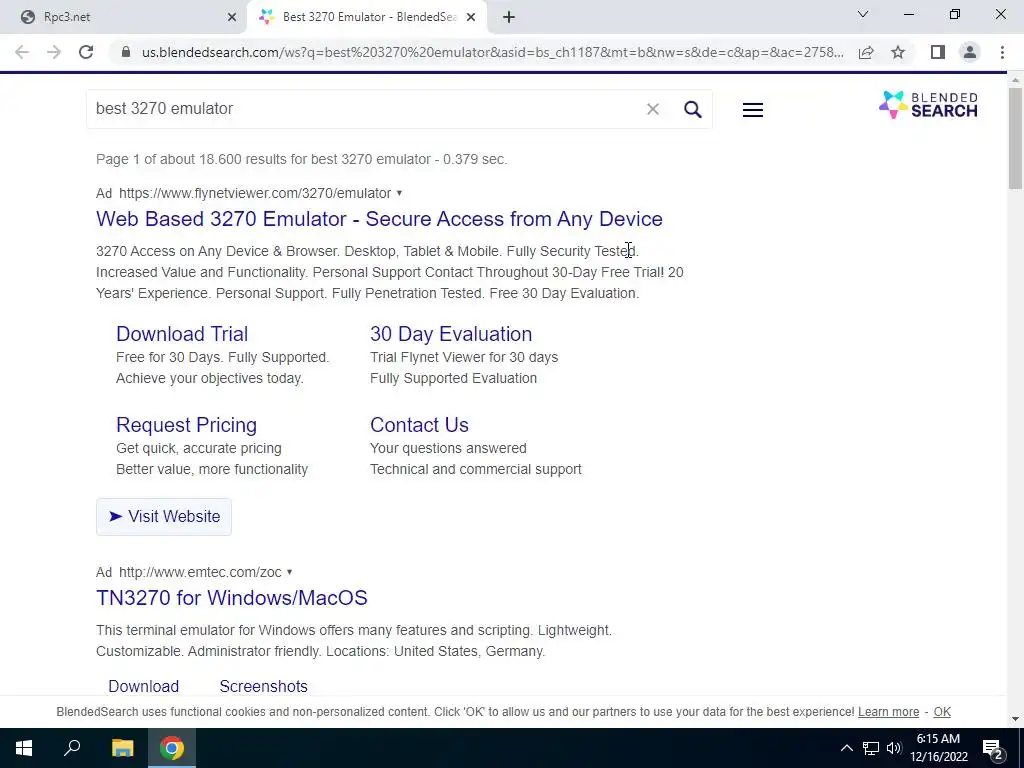
Task: Open Chrome's three-dot menu
Action: pos(1002,52)
